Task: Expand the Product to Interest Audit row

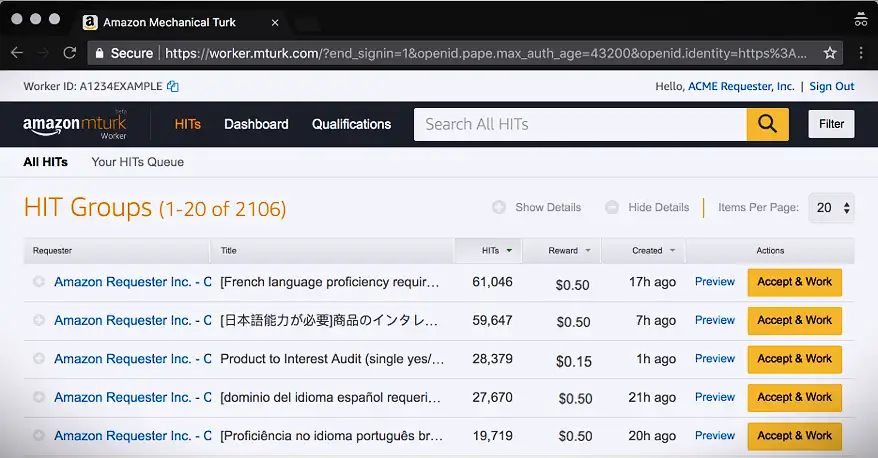Action: (x=39, y=359)
